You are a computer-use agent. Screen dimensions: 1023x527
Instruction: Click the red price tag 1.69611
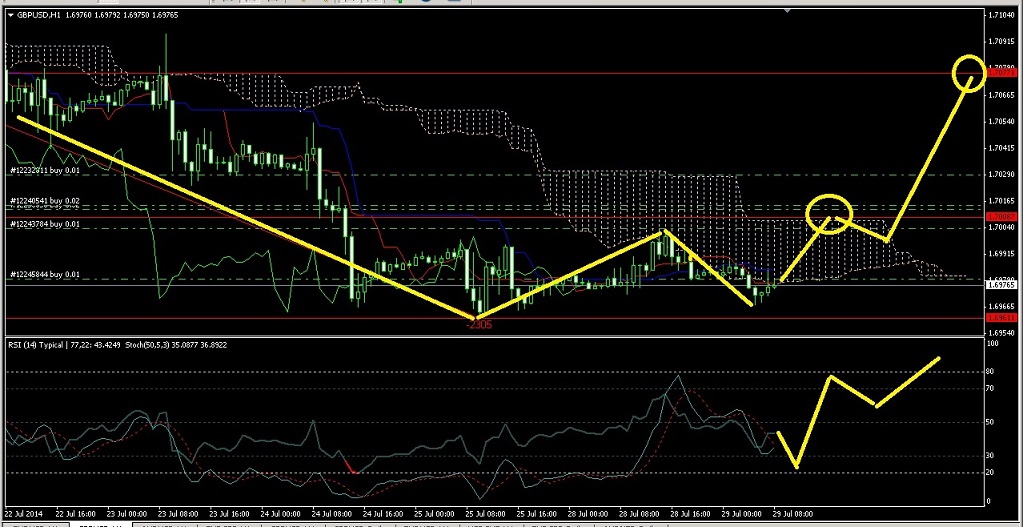(x=1001, y=318)
